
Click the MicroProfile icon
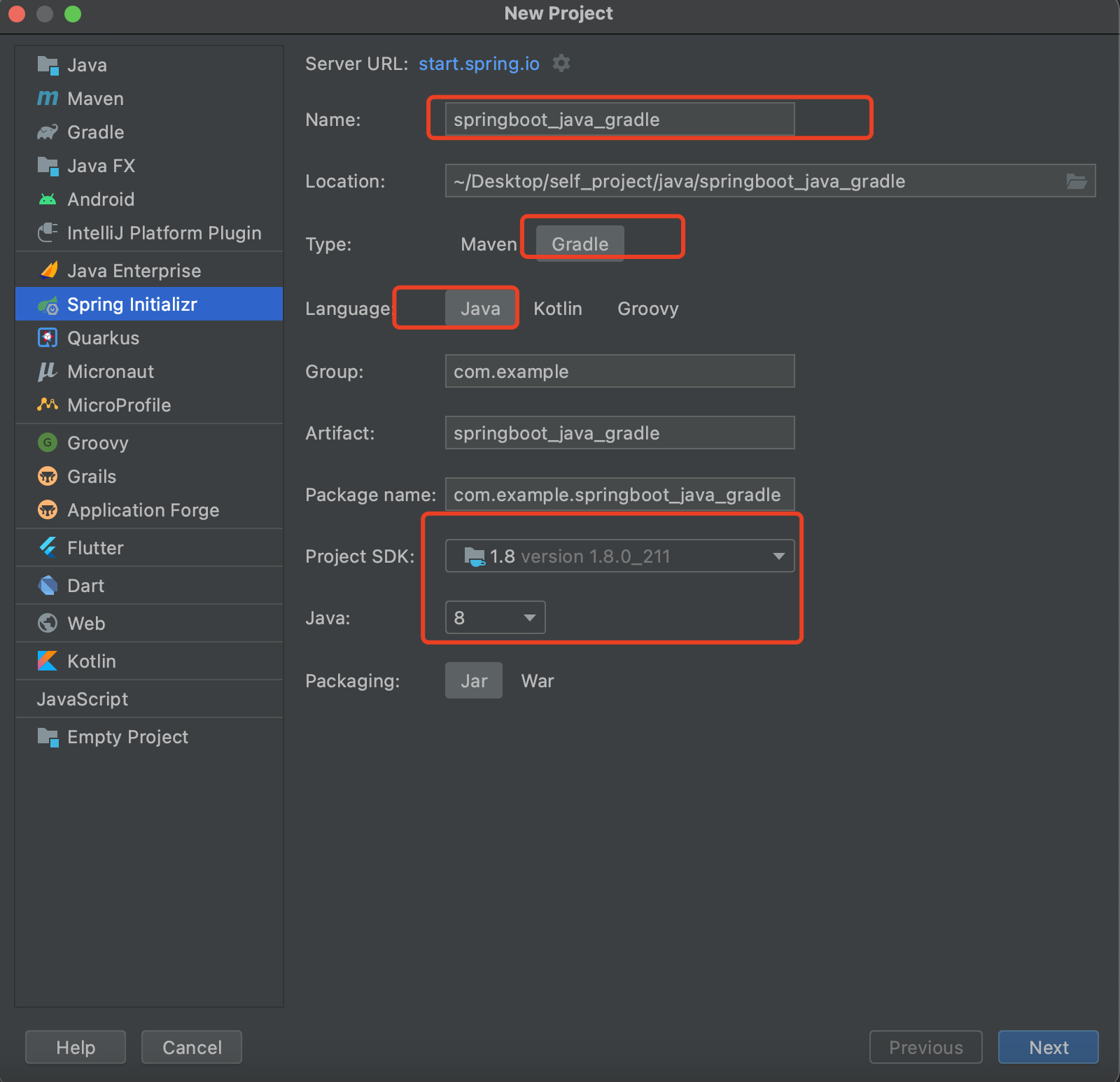[x=48, y=405]
